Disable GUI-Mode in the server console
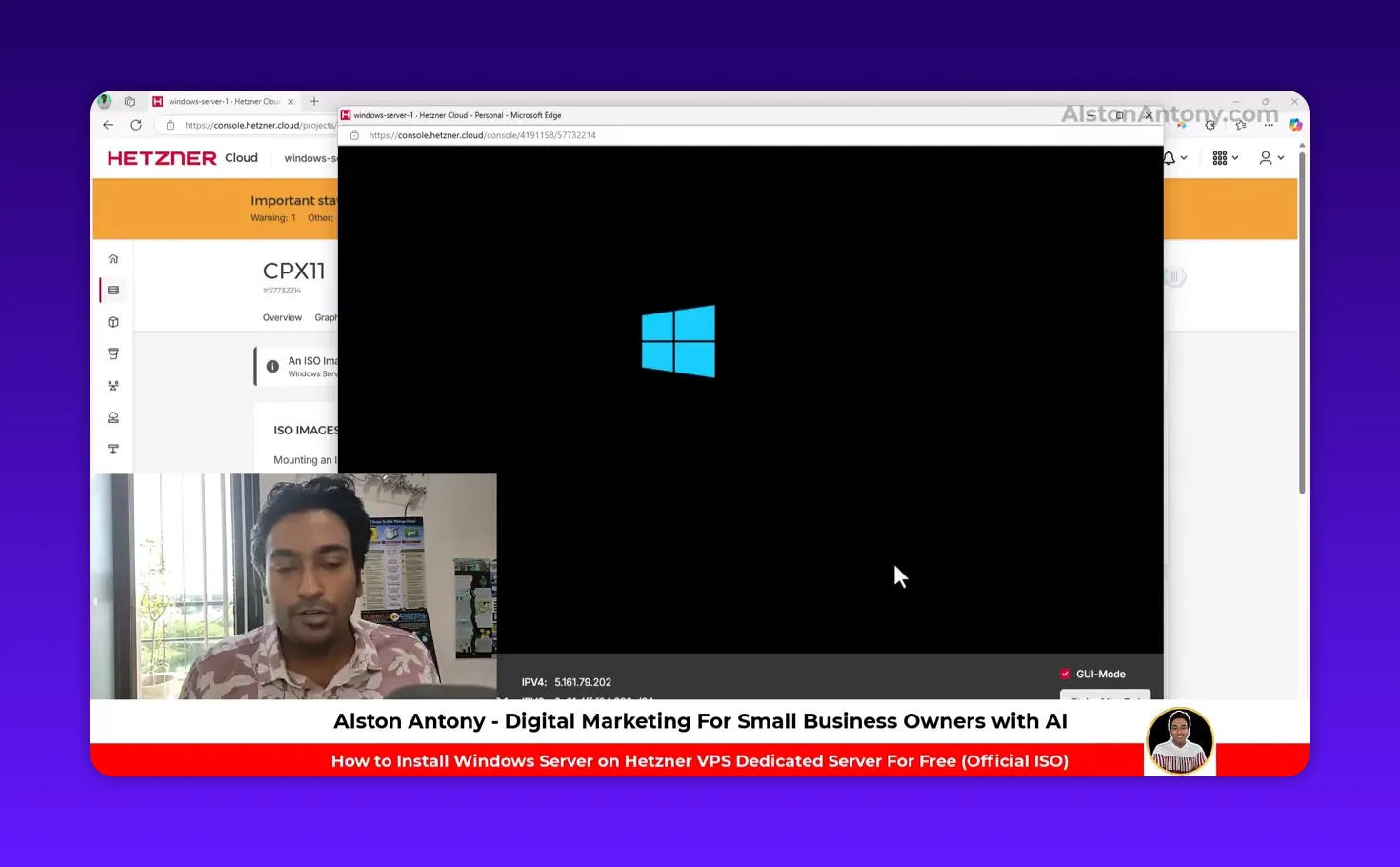Screen dimensions: 1400x867 click(1065, 674)
